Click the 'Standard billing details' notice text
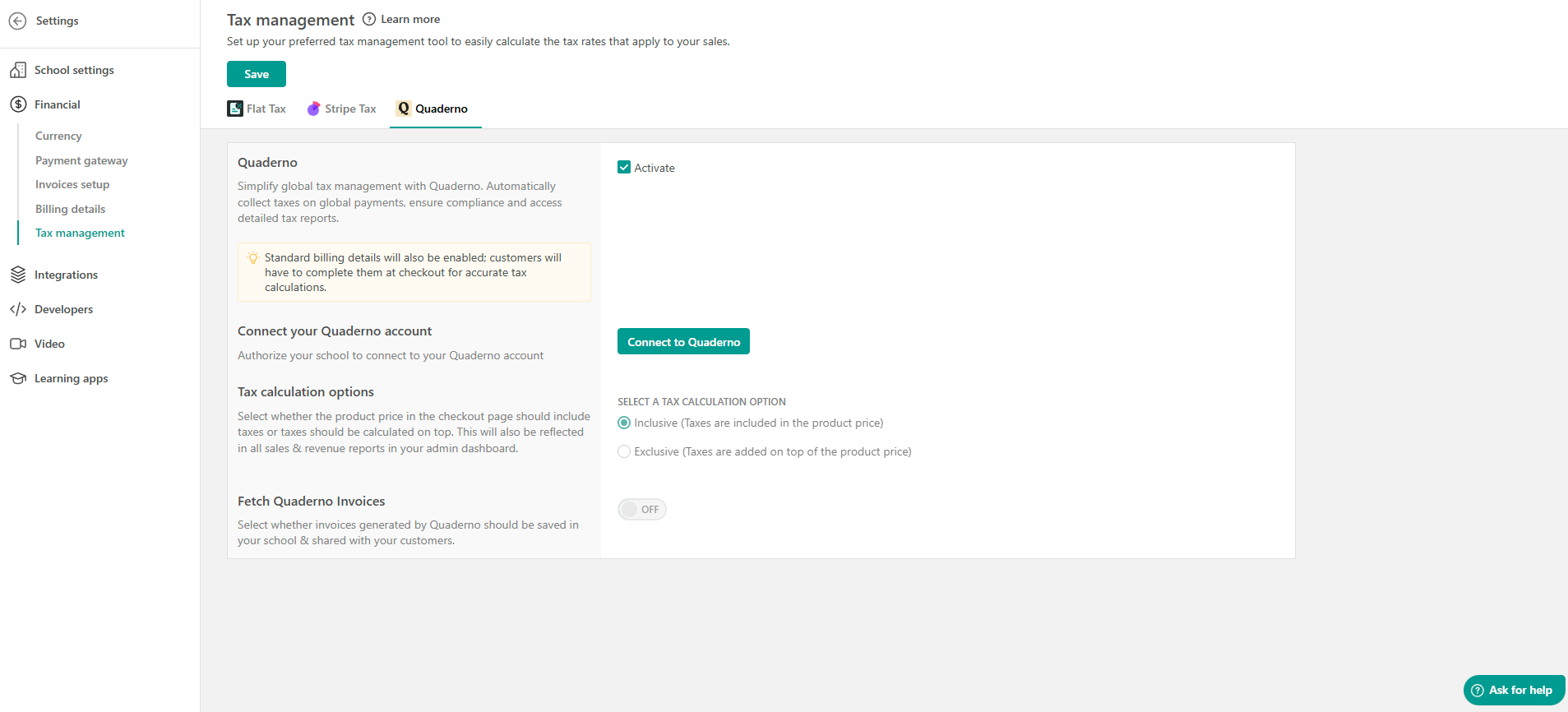 [413, 272]
